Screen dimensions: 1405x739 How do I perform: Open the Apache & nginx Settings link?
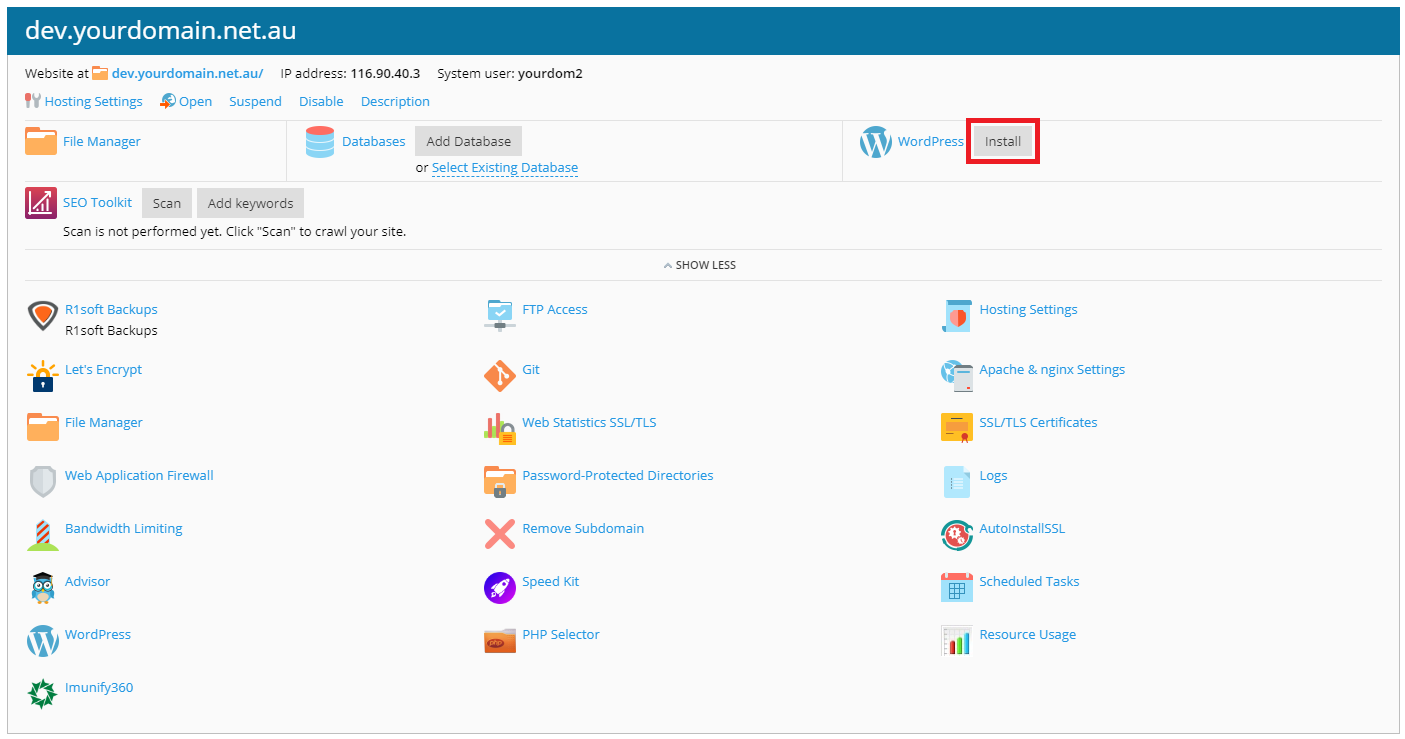(x=1052, y=369)
